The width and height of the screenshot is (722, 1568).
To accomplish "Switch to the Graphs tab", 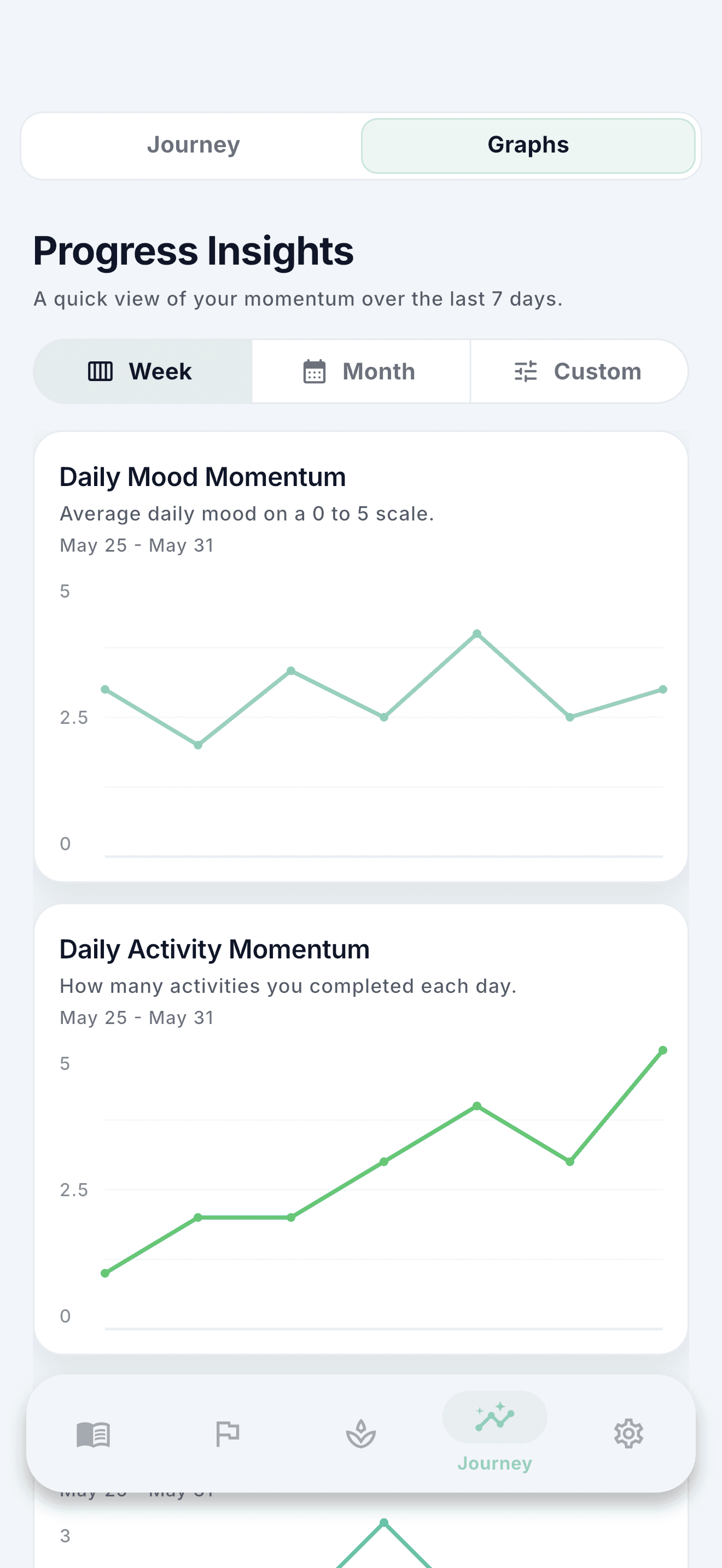I will tap(528, 145).
